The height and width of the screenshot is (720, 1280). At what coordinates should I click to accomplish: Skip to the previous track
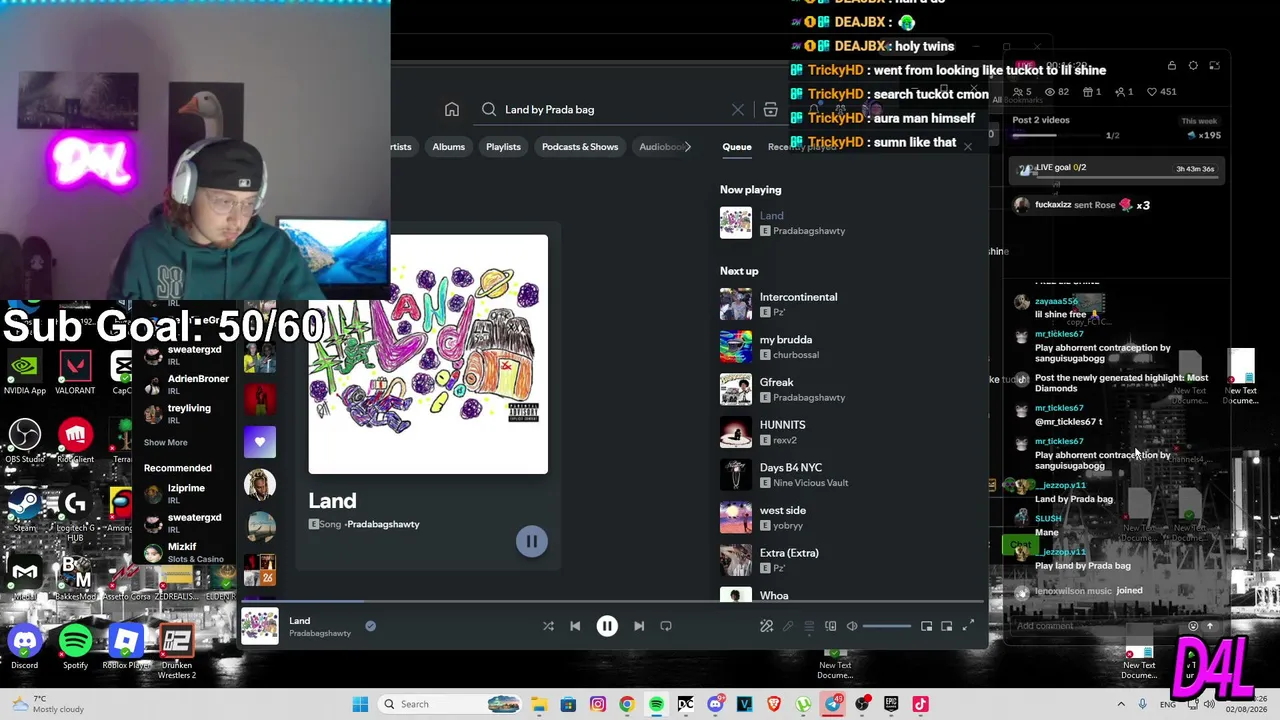tap(575, 626)
